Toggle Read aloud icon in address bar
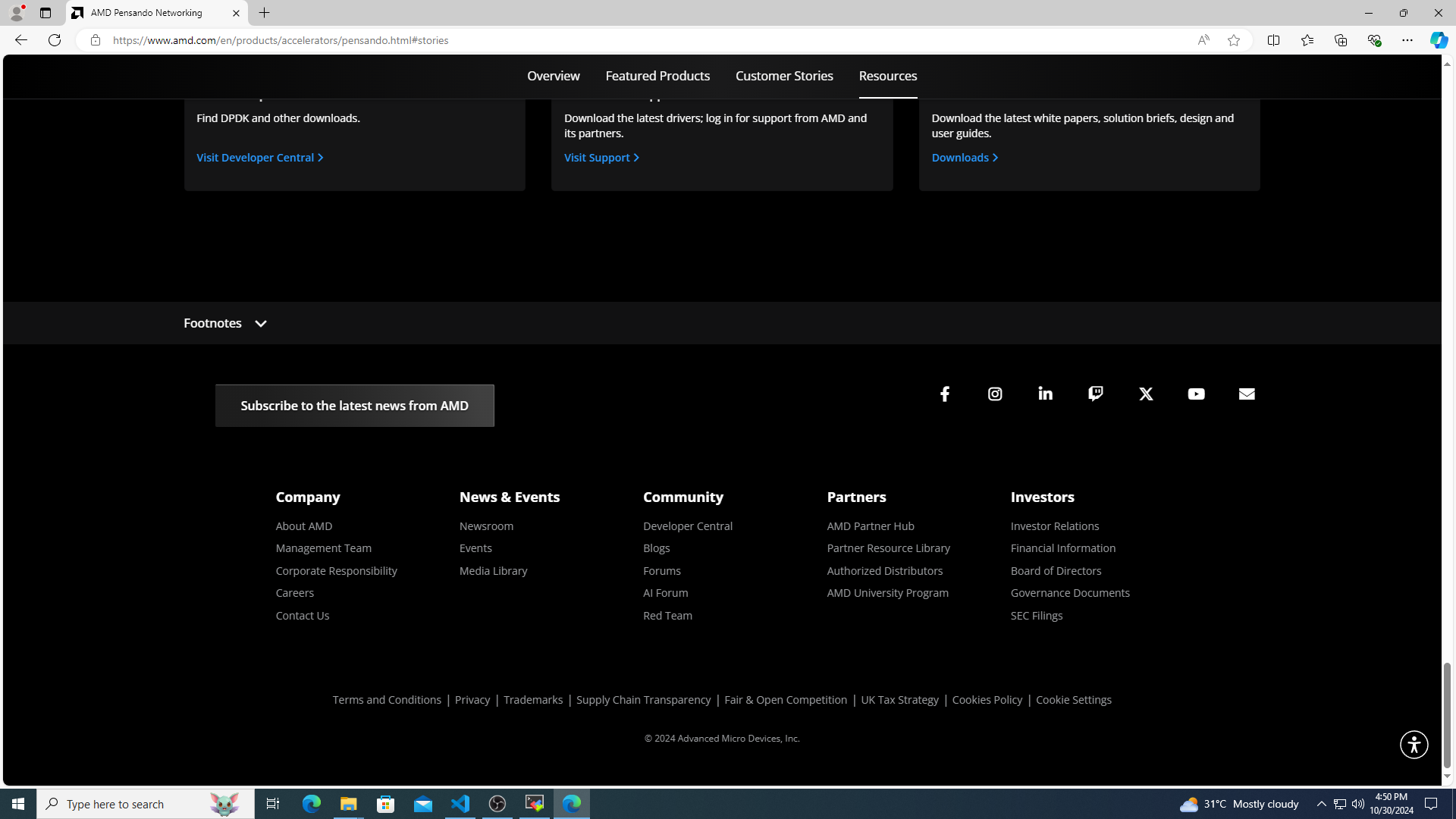This screenshot has height=819, width=1456. tap(1203, 40)
